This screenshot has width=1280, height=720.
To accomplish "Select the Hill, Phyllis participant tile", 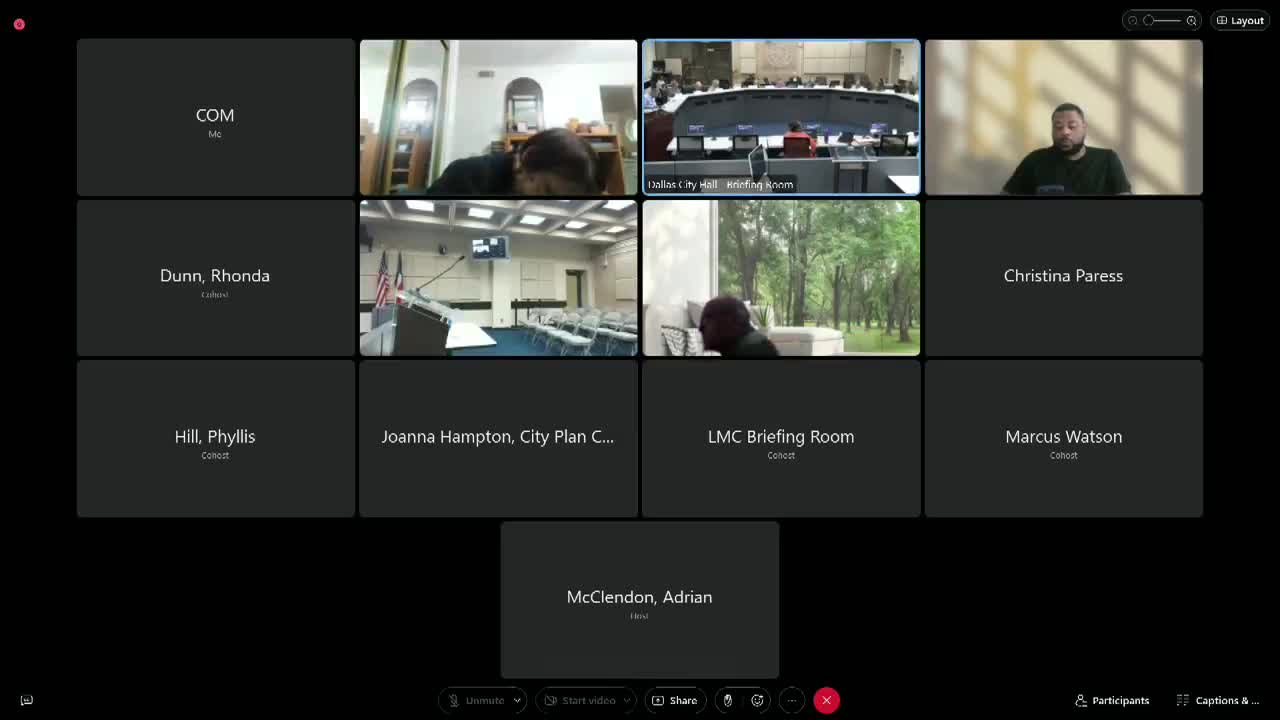I will tap(215, 438).
